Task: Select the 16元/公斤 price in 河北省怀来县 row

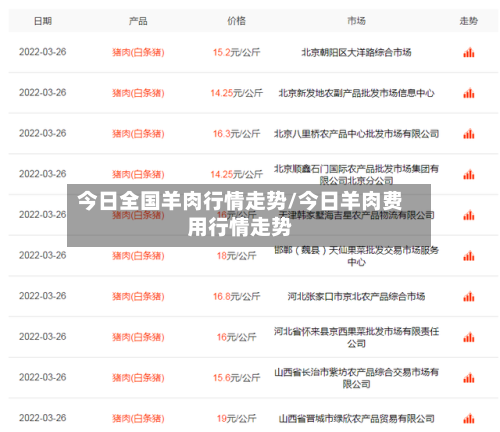Action: [x=236, y=337]
